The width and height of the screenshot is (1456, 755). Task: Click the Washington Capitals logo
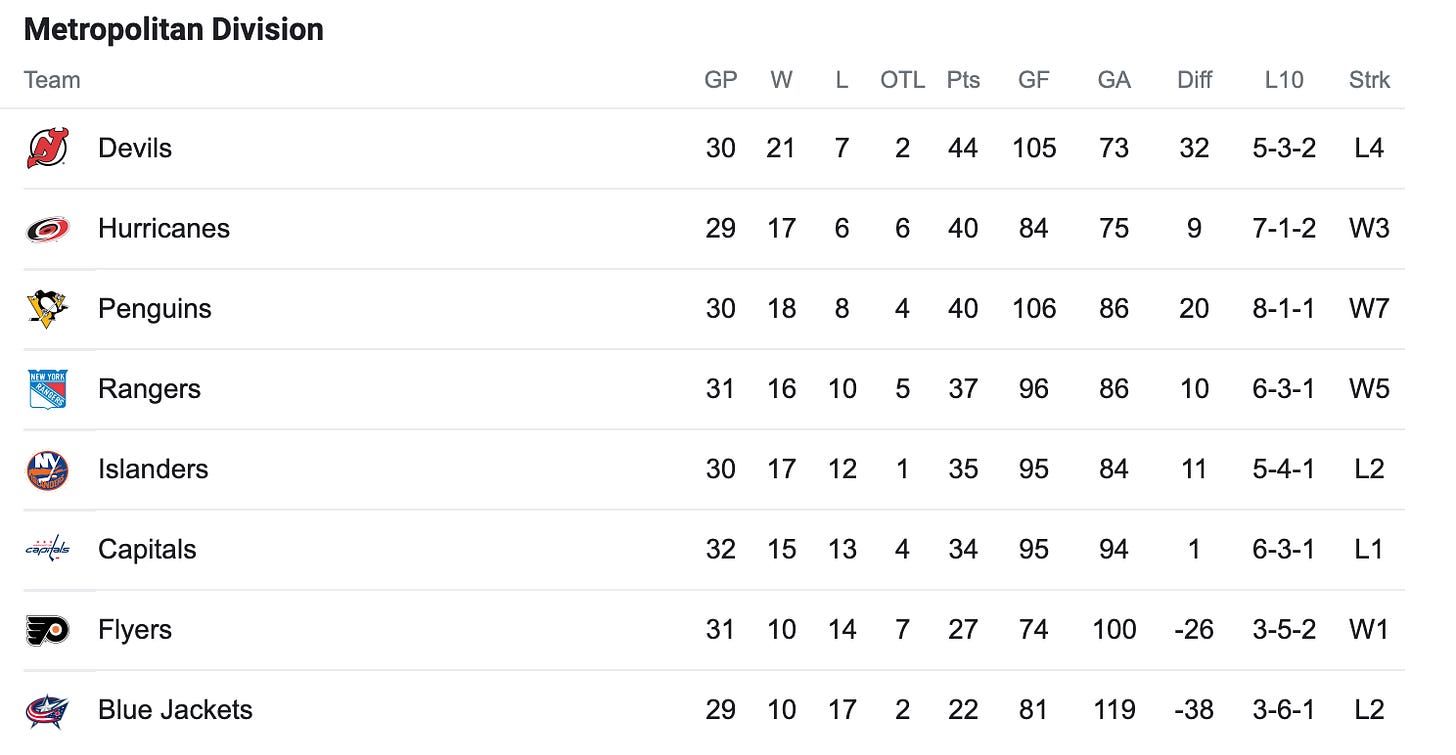[x=47, y=549]
